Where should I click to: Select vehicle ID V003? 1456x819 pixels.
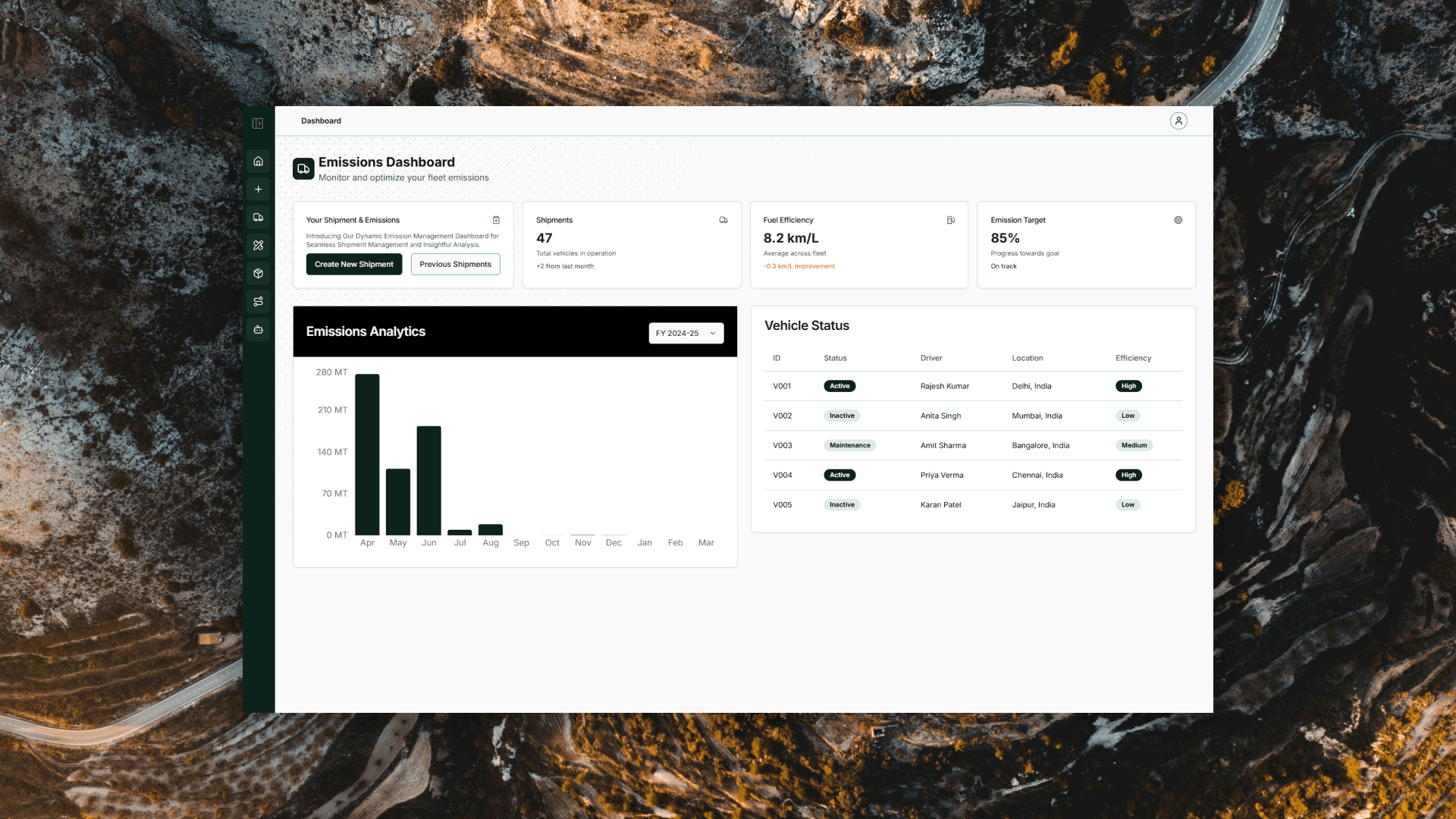(782, 445)
